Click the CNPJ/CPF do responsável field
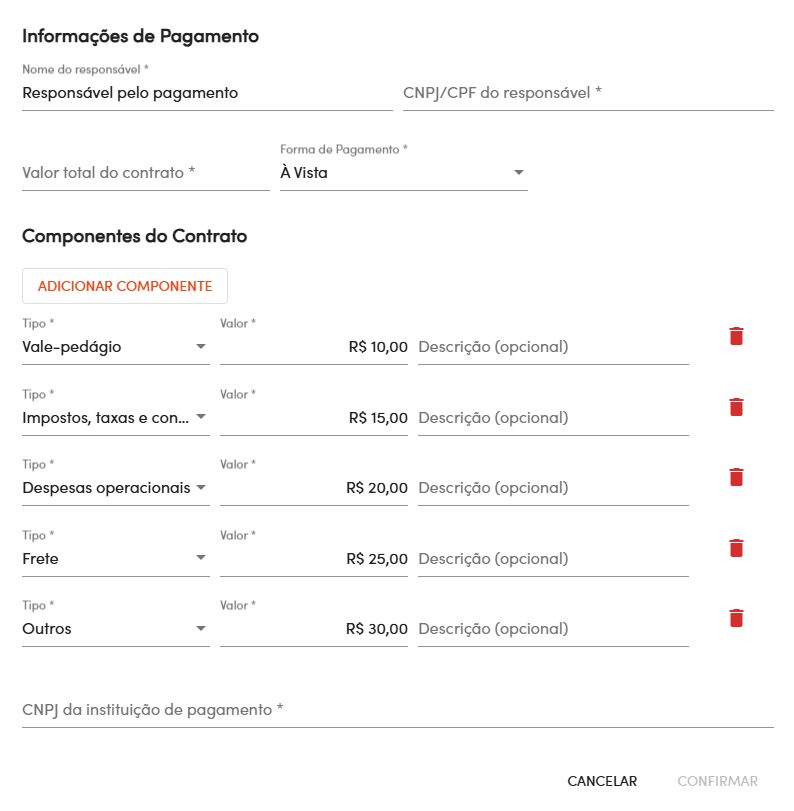The width and height of the screenshot is (794, 811). coord(588,93)
